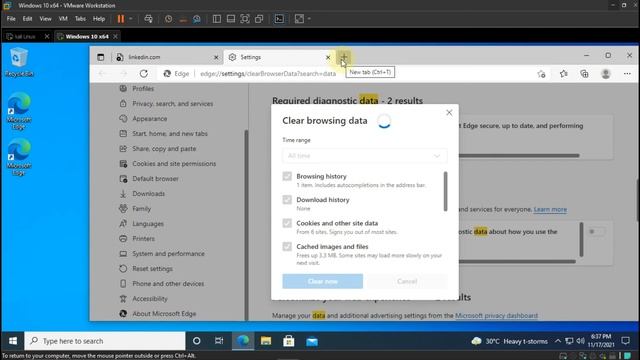Toggle Cookies and other site data checkbox
Viewport: 640px width, 360px height.
pyautogui.click(x=287, y=223)
